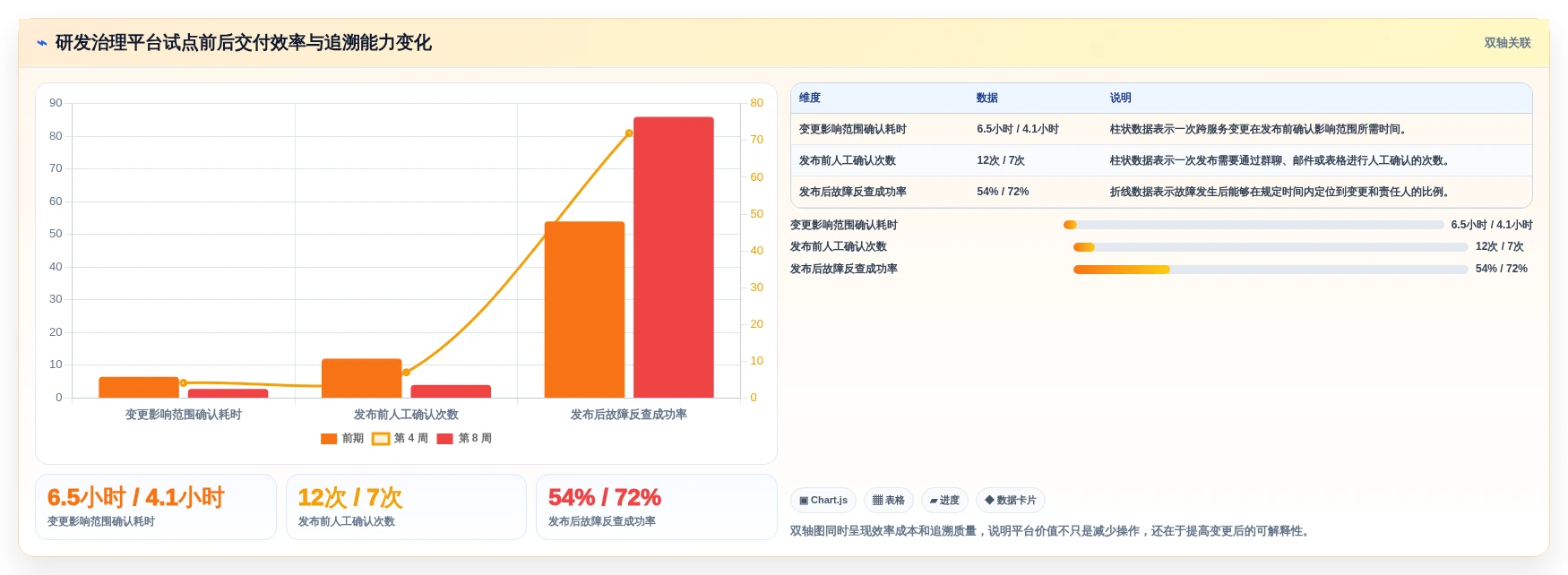
Task: Click the orange 变更影响范围确认耗时 bar
Action: [x=139, y=387]
